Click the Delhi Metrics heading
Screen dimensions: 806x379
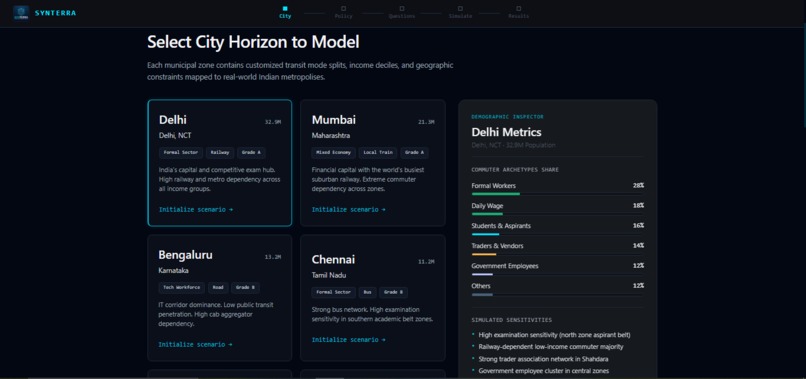click(506, 132)
